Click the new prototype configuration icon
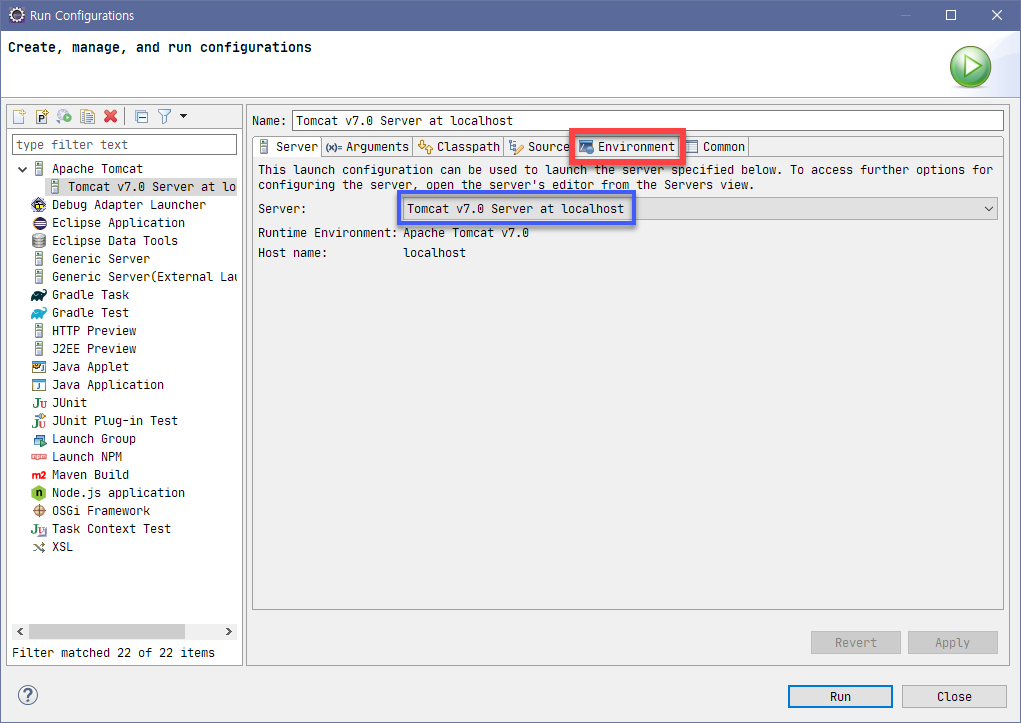 pyautogui.click(x=42, y=117)
